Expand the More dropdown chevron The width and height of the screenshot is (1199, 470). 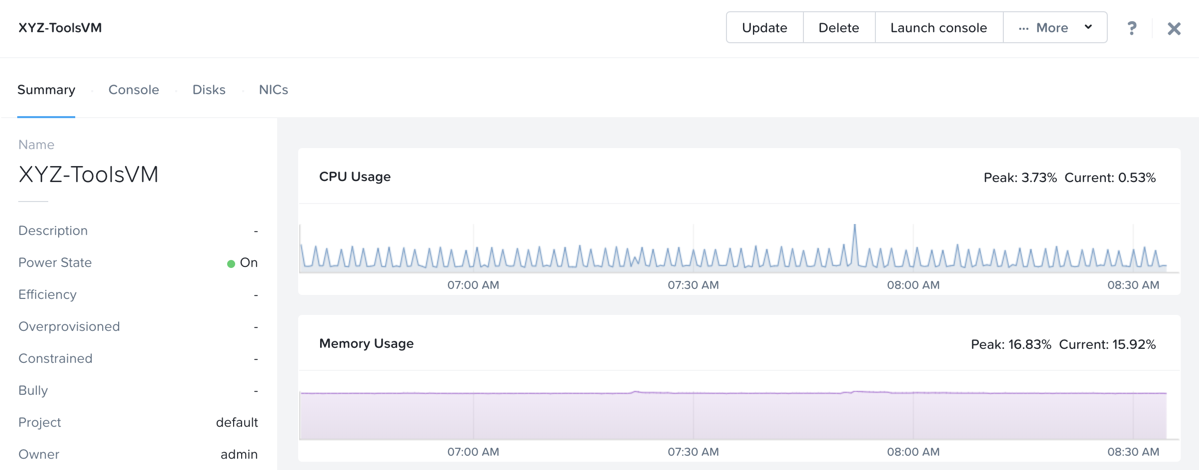point(1087,28)
